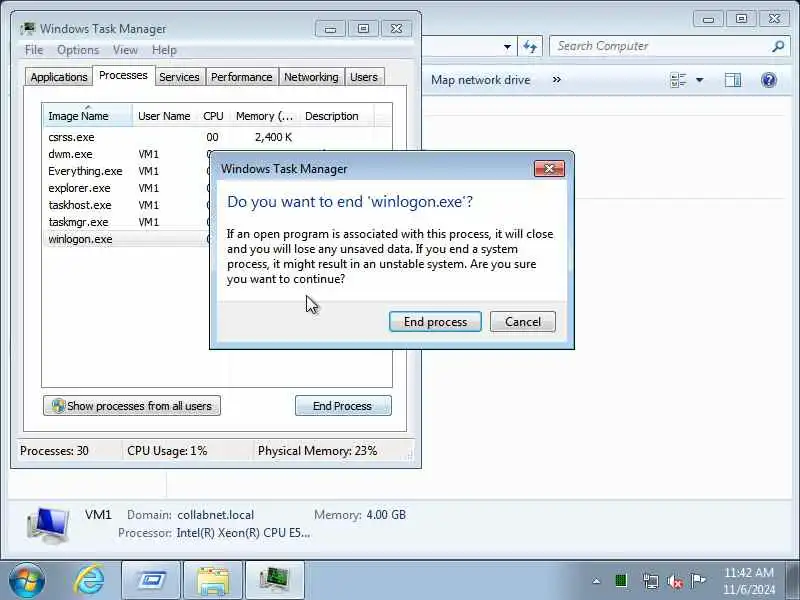Open the view options dropdown arrow
The width and height of the screenshot is (800, 600).
click(x=699, y=80)
